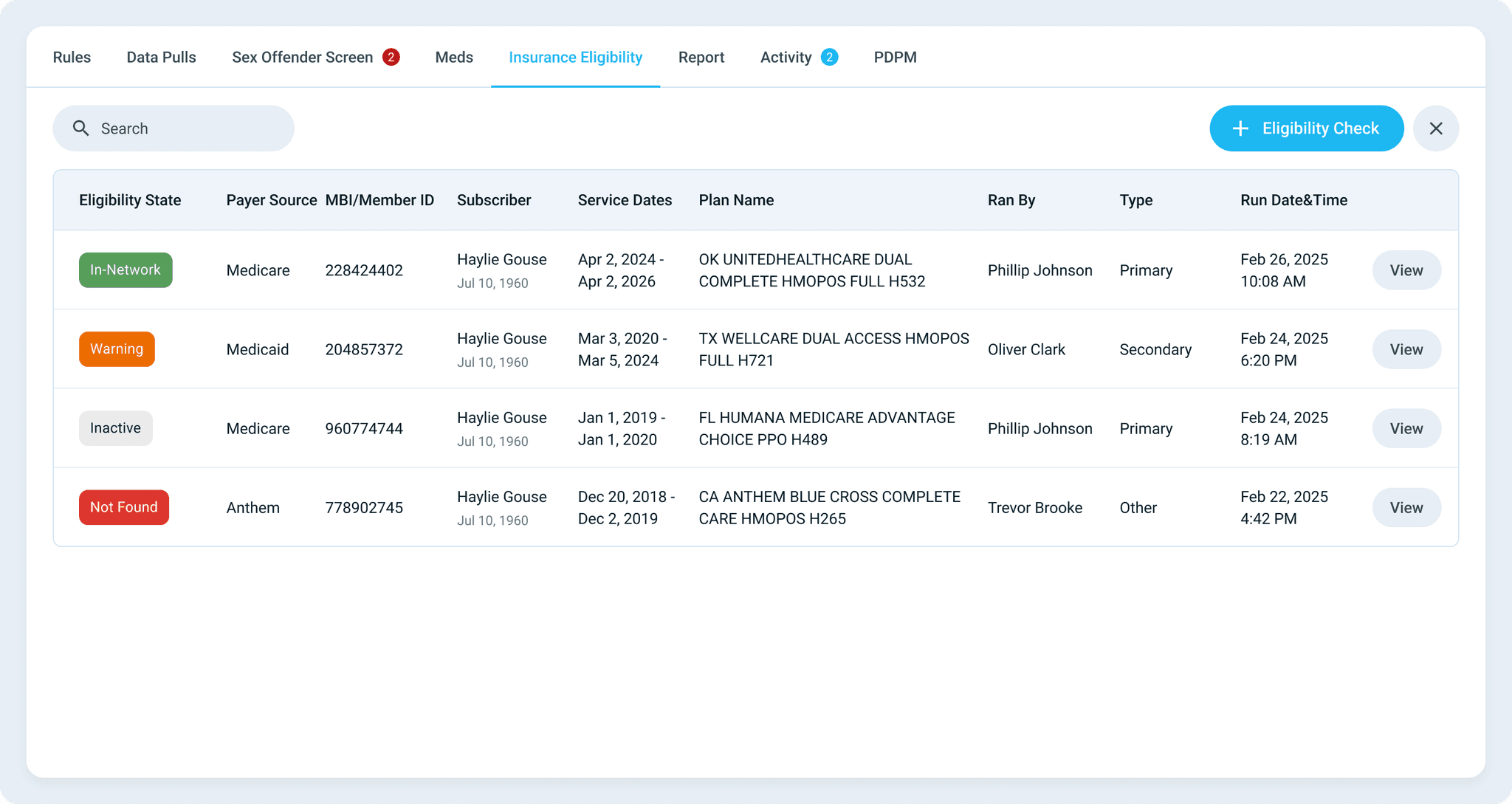This screenshot has width=1512, height=804.
Task: Open the Report tab
Action: (x=701, y=57)
